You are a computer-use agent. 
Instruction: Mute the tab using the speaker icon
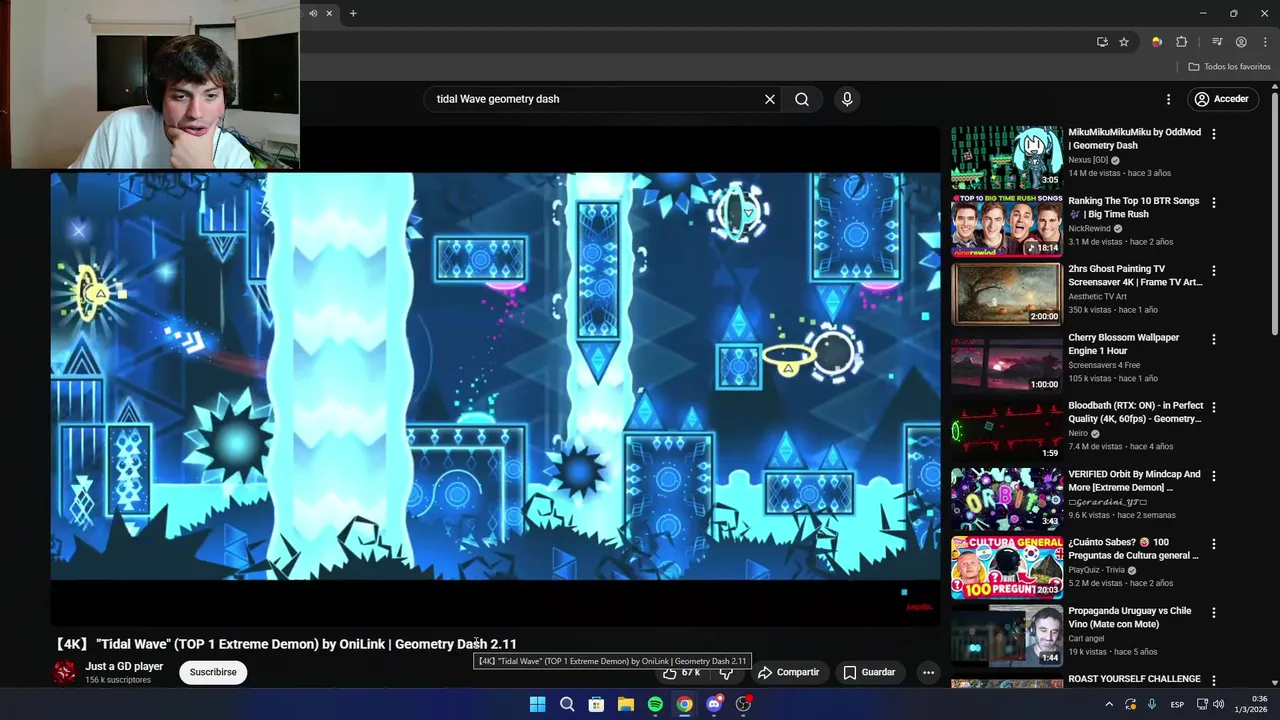(x=313, y=13)
